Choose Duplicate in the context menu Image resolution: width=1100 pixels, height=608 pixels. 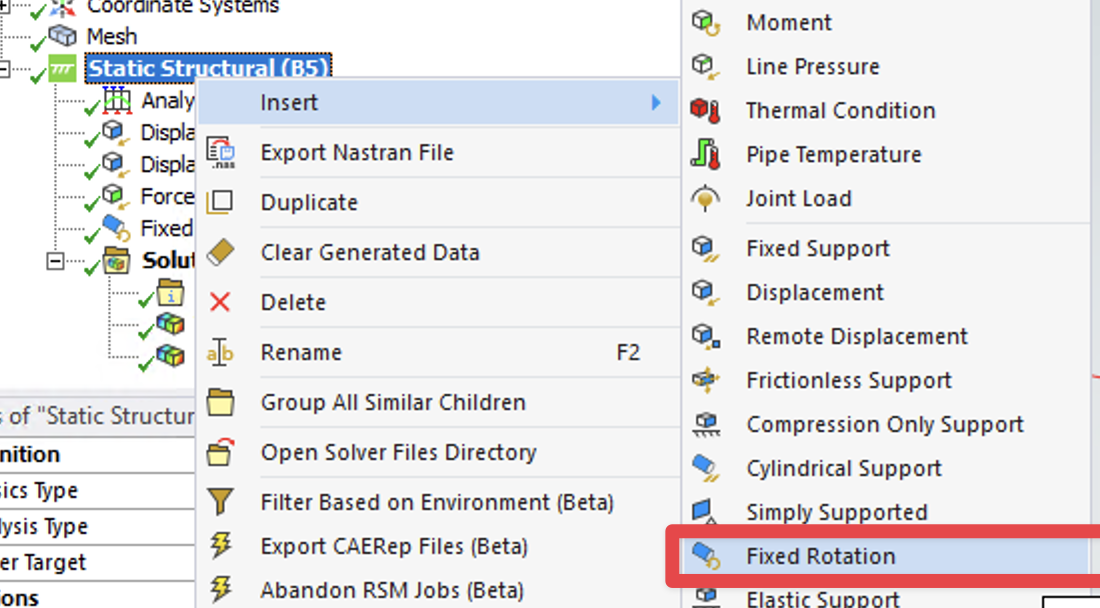309,202
